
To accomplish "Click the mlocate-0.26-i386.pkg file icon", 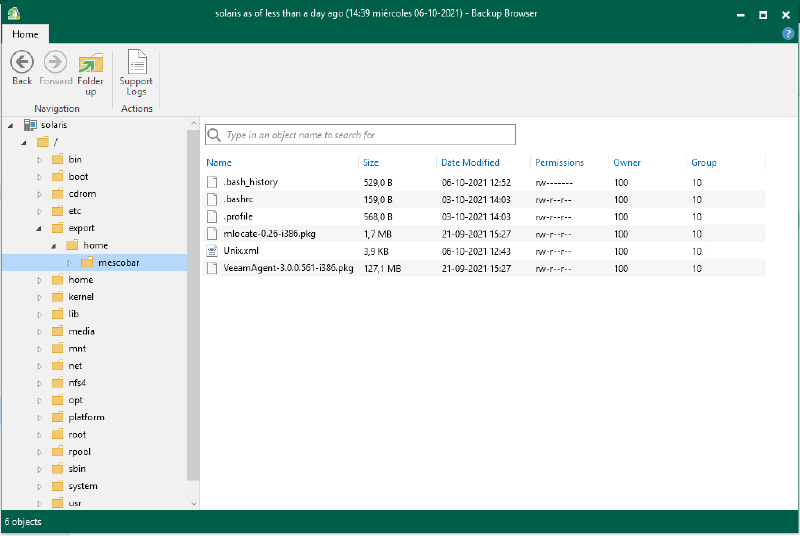I will (212, 234).
